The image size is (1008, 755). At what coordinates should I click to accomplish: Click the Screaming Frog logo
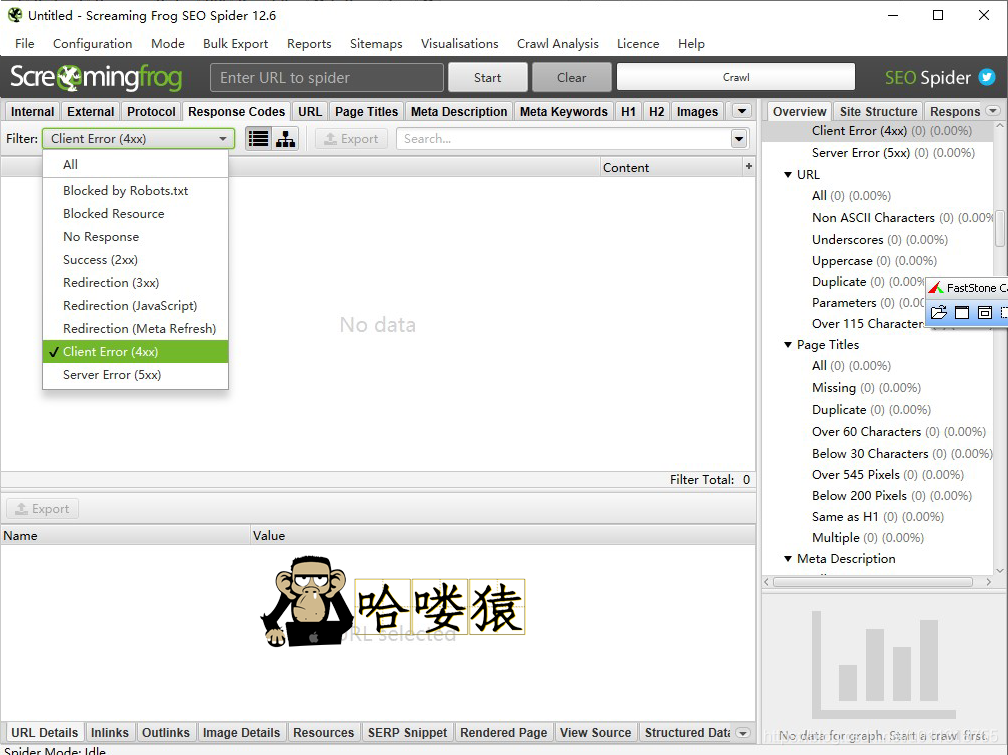click(x=95, y=76)
